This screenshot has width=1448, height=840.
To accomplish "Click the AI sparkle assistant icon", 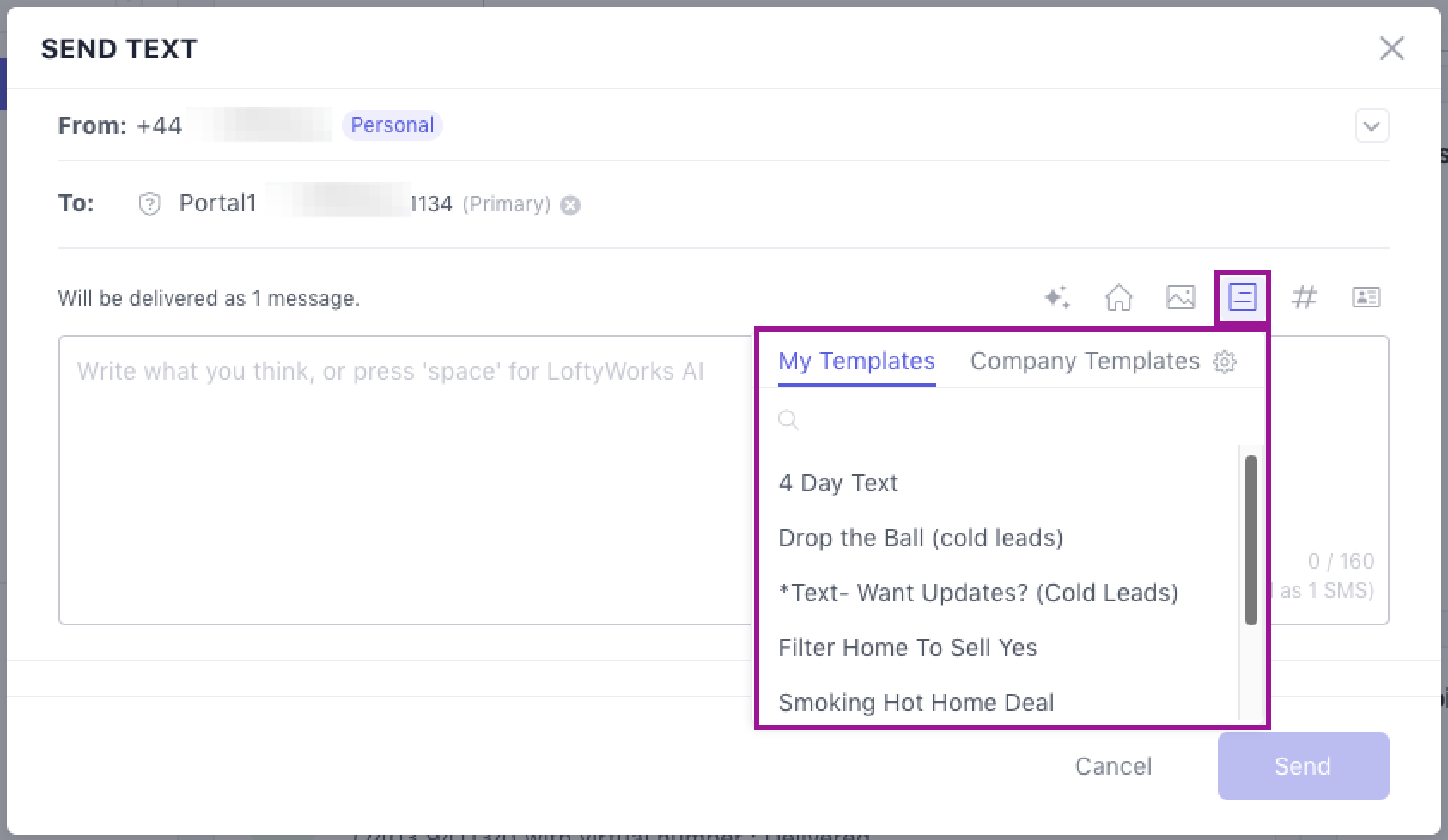I will tap(1056, 297).
